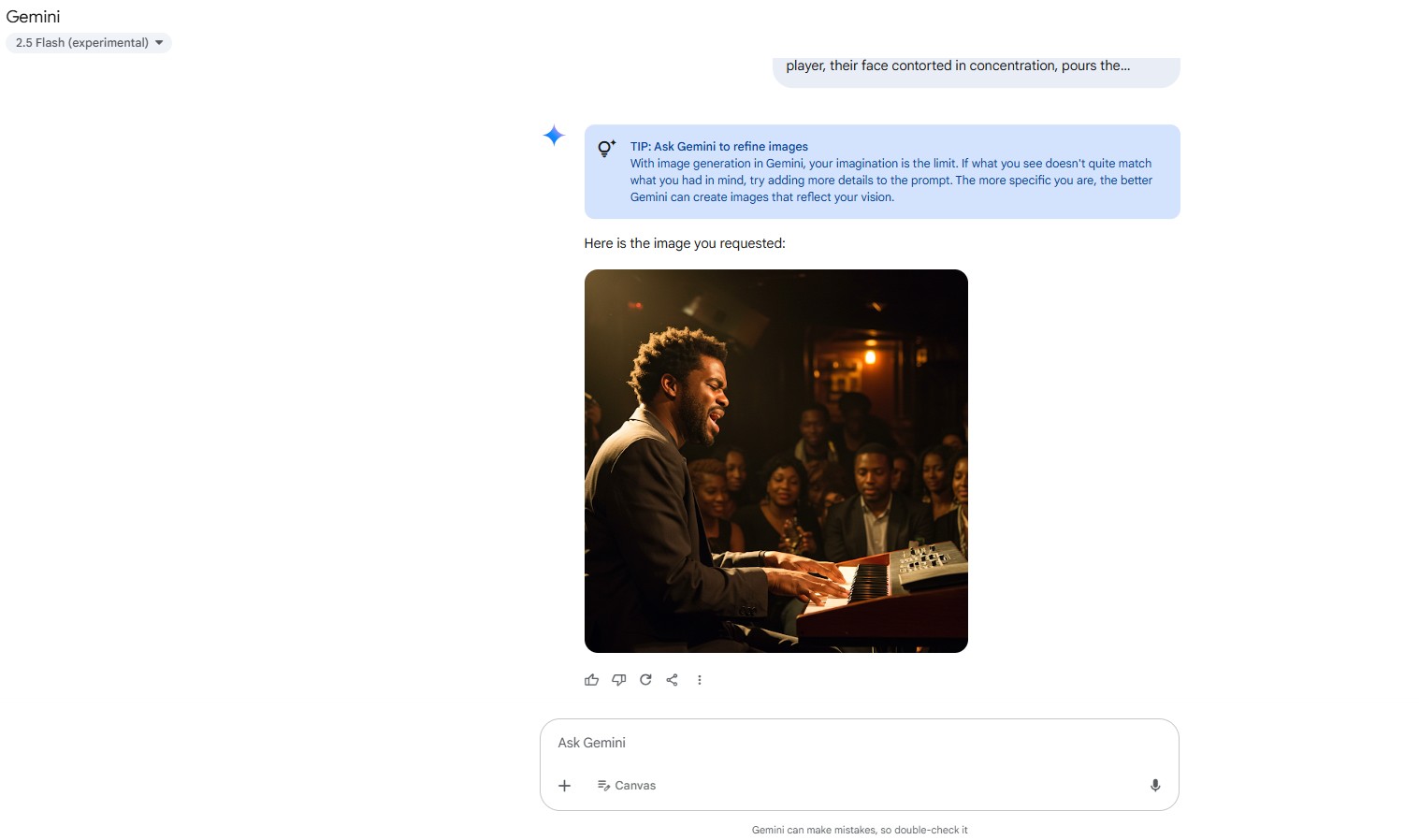This screenshot has width=1419, height=840.
Task: Toggle the Canvas option in prompt box
Action: click(x=627, y=786)
